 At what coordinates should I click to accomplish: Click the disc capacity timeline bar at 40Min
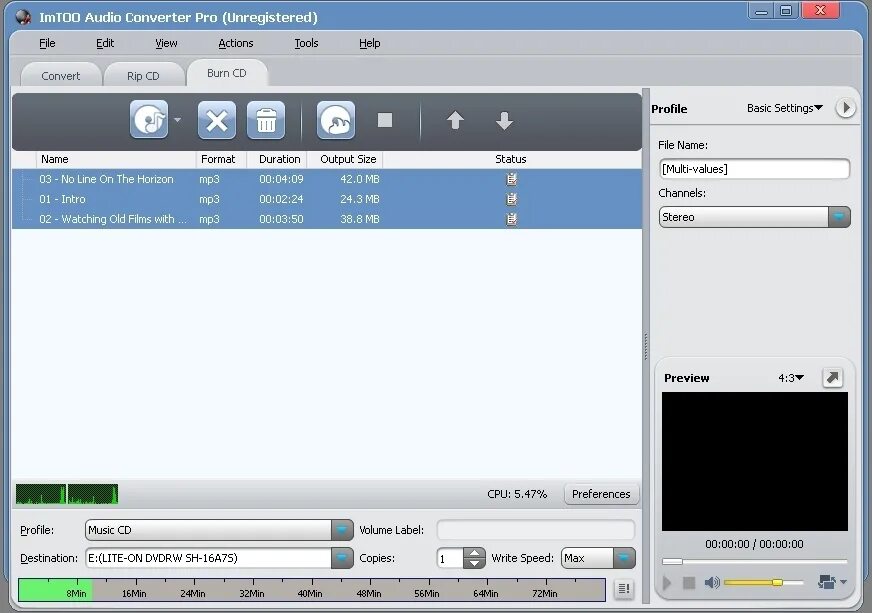click(310, 590)
